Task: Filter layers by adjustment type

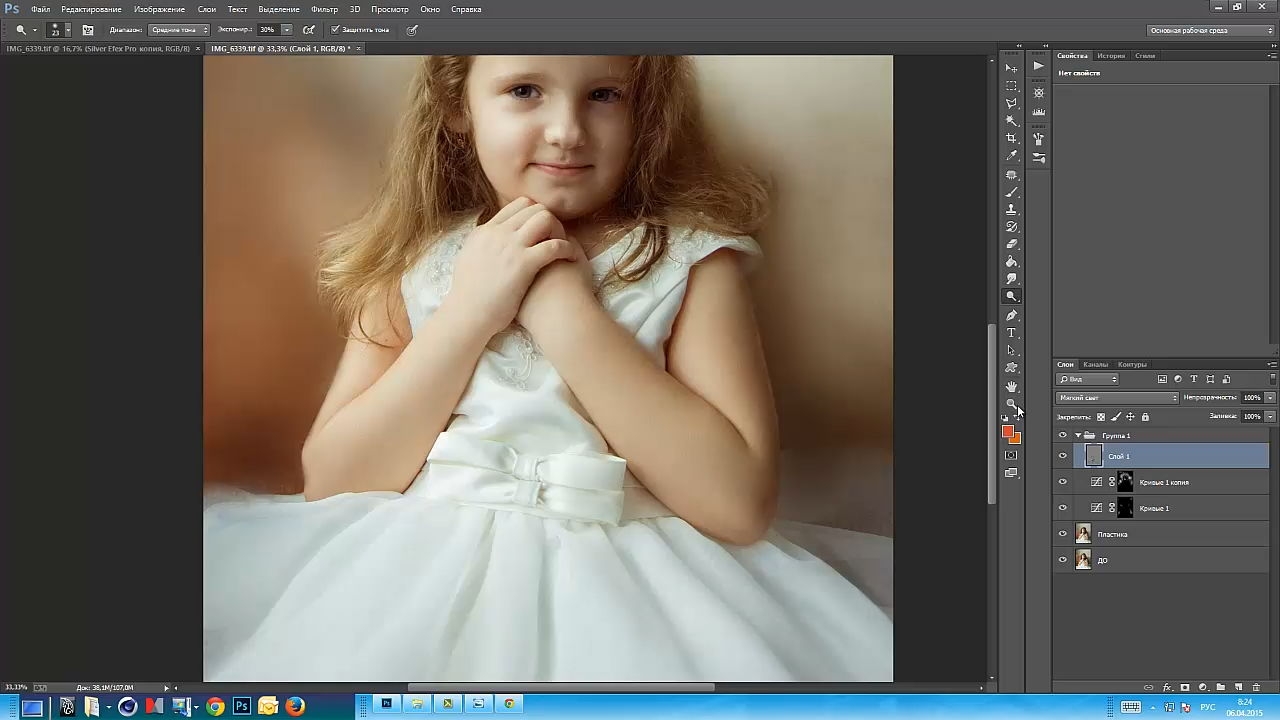Action: [x=1178, y=380]
